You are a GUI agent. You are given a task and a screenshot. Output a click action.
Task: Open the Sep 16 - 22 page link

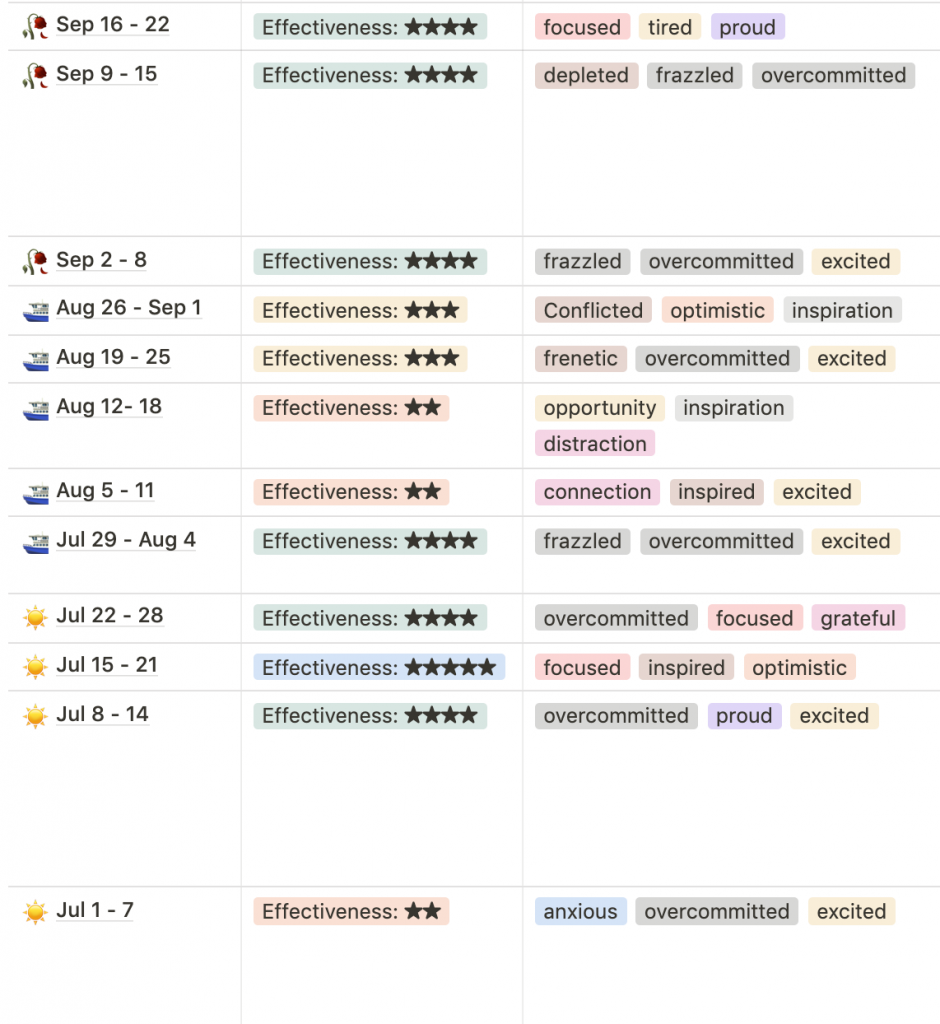pyautogui.click(x=112, y=25)
